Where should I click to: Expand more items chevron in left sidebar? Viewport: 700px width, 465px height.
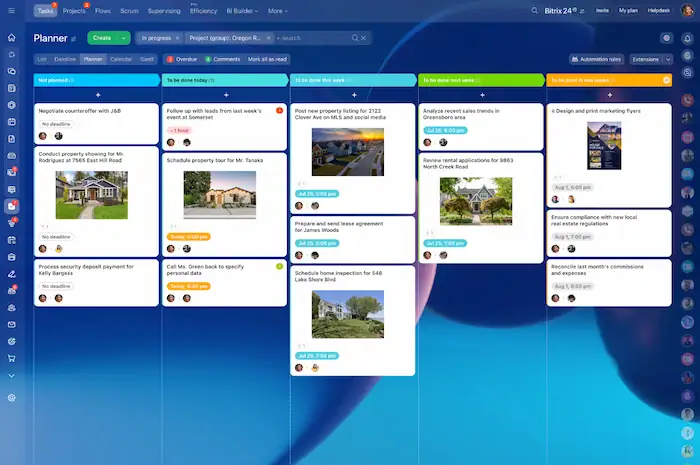coord(12,376)
